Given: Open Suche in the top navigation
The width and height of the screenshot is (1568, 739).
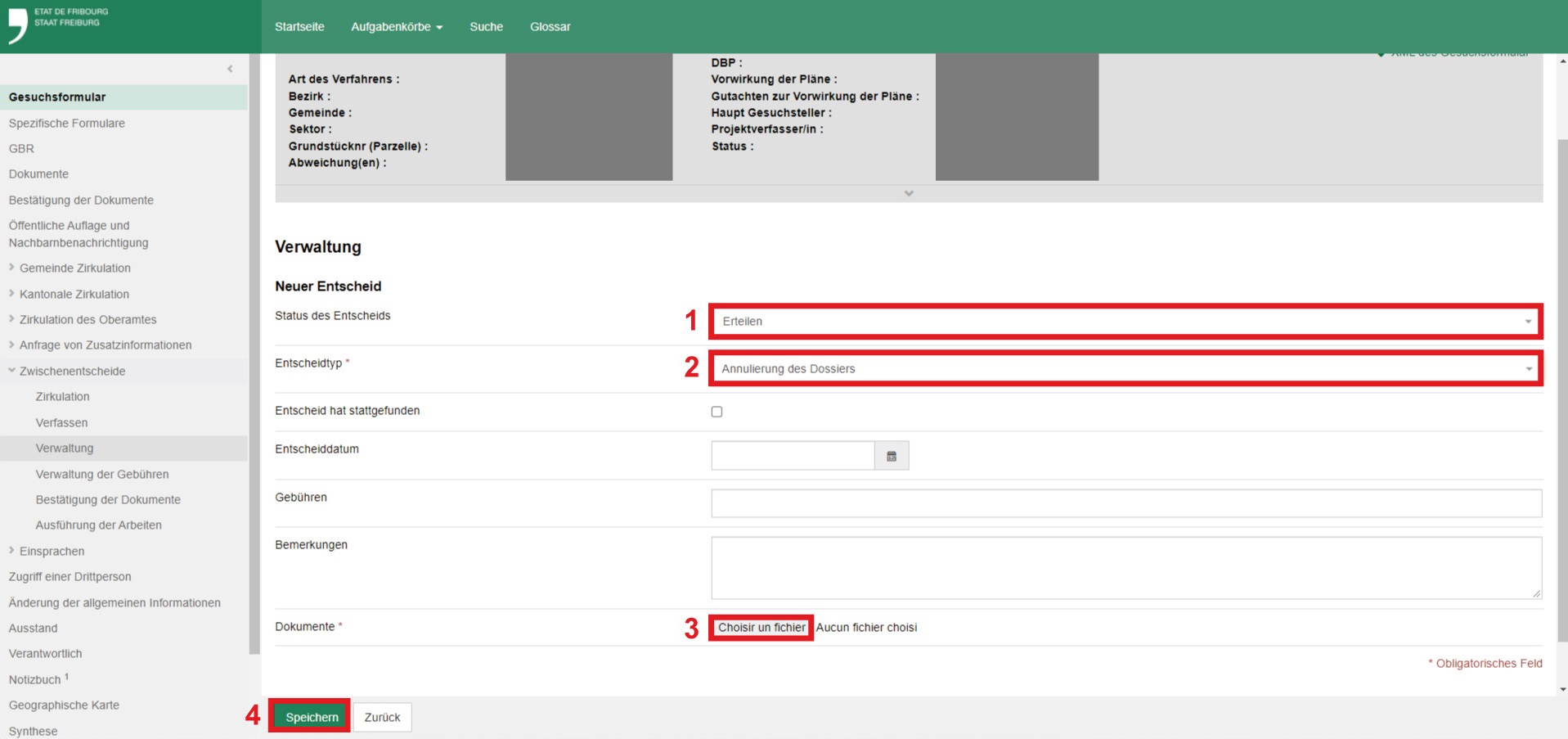Looking at the screenshot, I should [x=486, y=27].
